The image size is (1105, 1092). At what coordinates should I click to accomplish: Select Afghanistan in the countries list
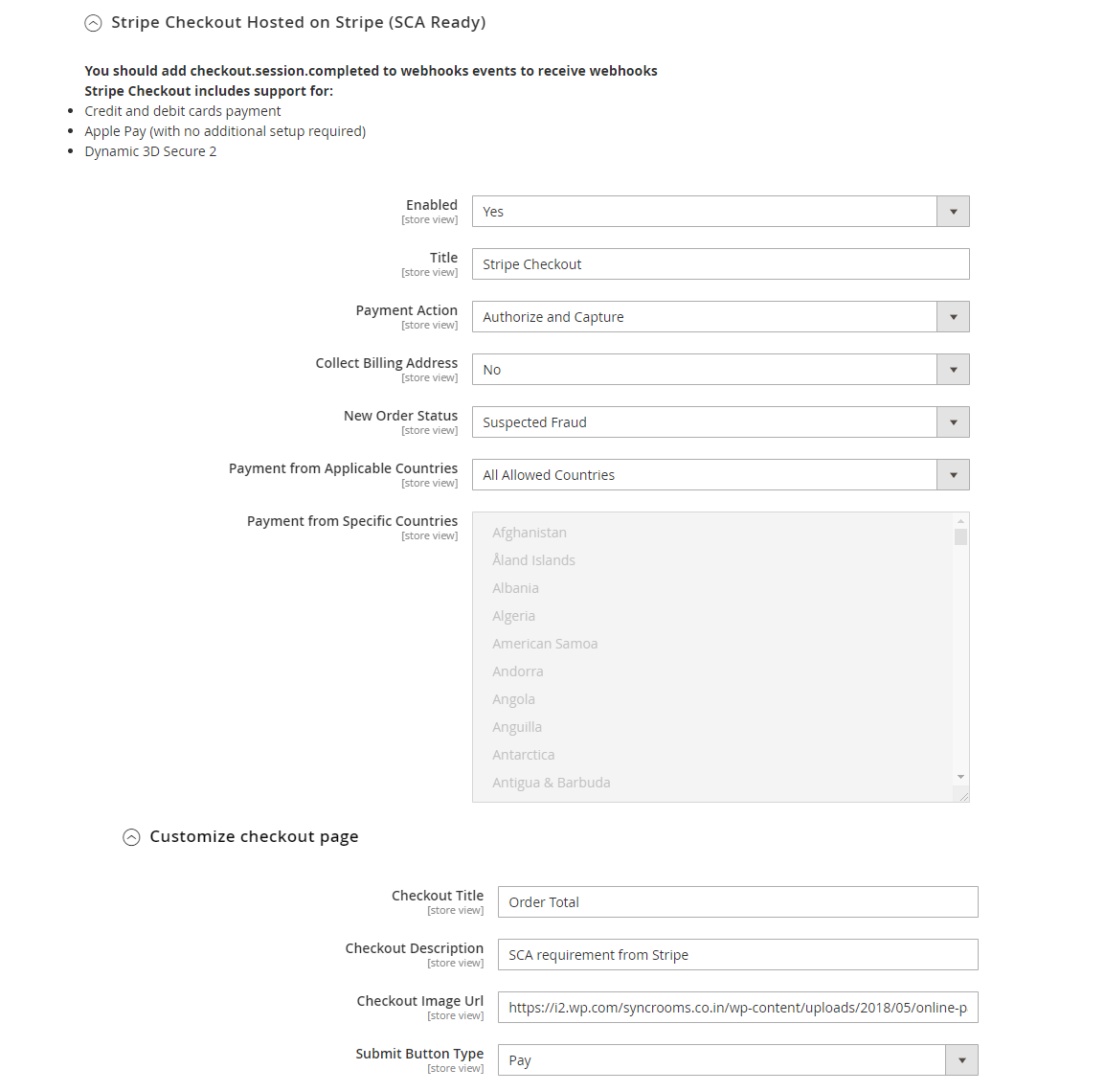pos(530,533)
